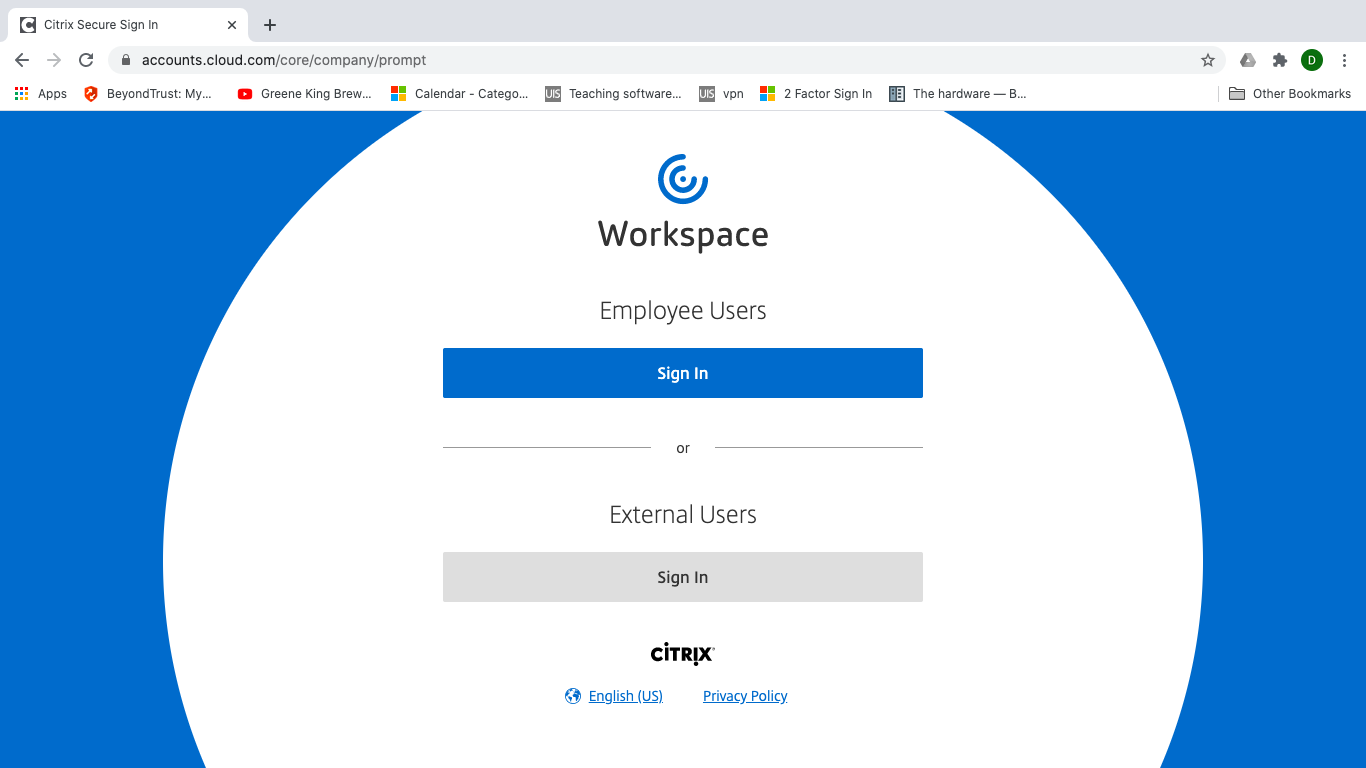Open the Other Bookmarks folder
Screen dimensions: 1366x768
(1290, 94)
